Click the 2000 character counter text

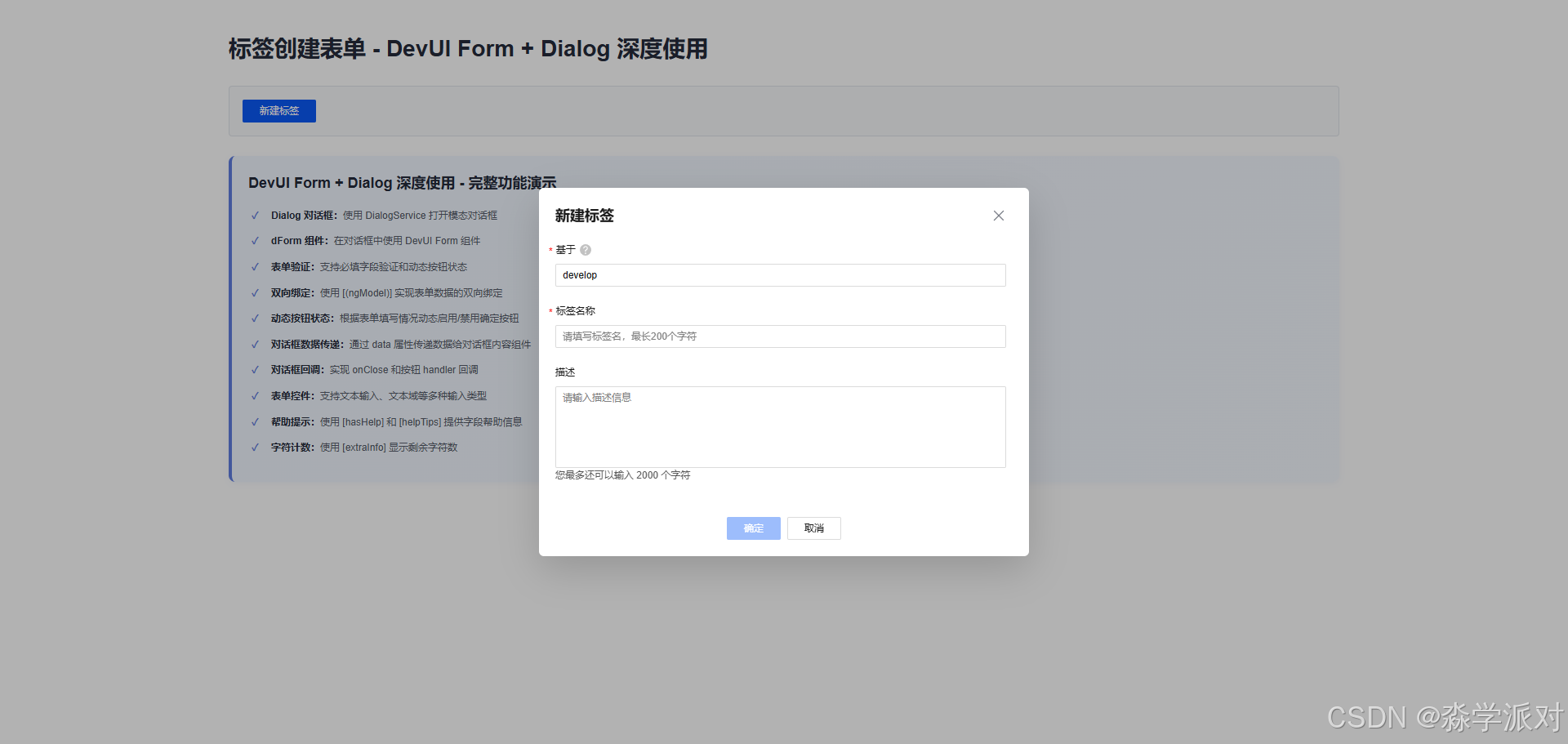622,474
